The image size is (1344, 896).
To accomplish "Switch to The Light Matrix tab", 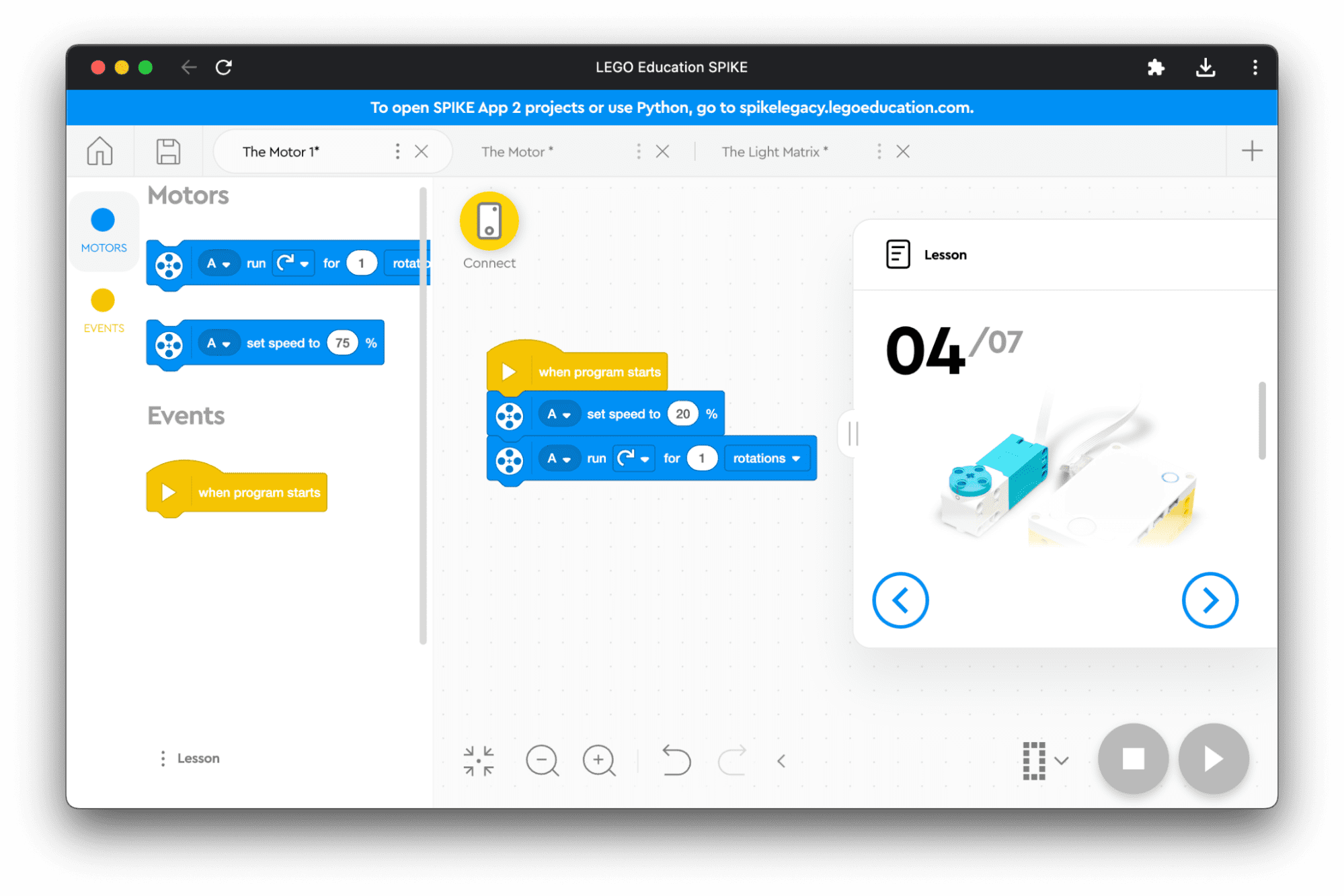I will pyautogui.click(x=776, y=152).
